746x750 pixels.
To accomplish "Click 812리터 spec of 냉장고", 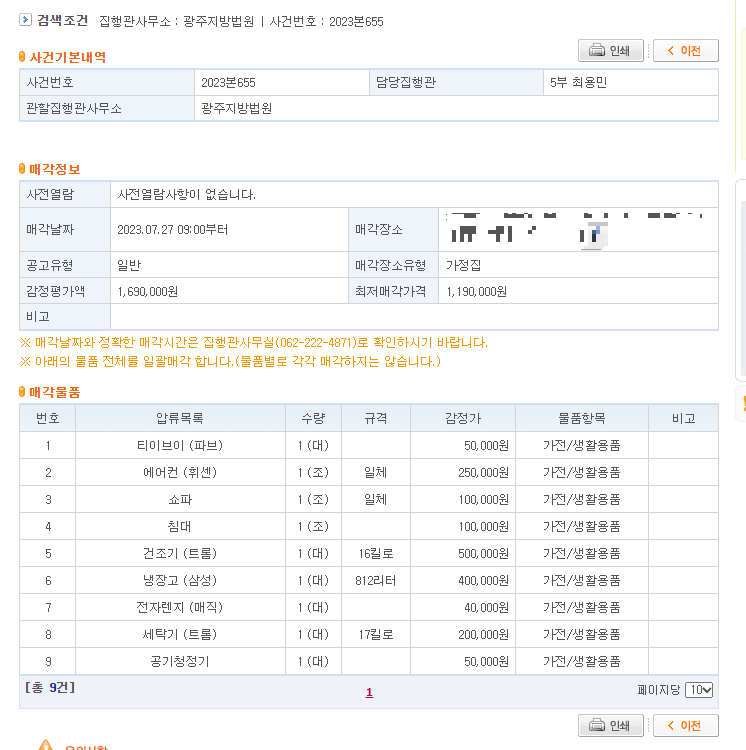I will (x=375, y=580).
